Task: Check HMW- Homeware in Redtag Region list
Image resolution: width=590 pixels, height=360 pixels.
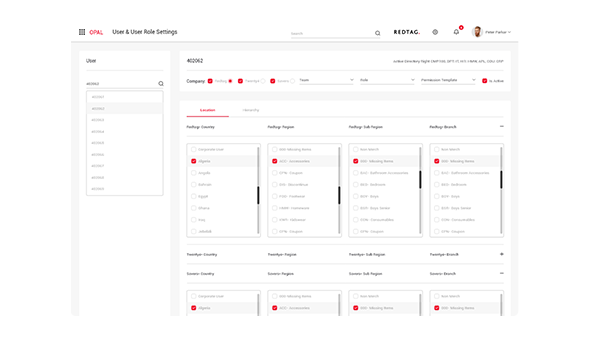Action: 274,208
